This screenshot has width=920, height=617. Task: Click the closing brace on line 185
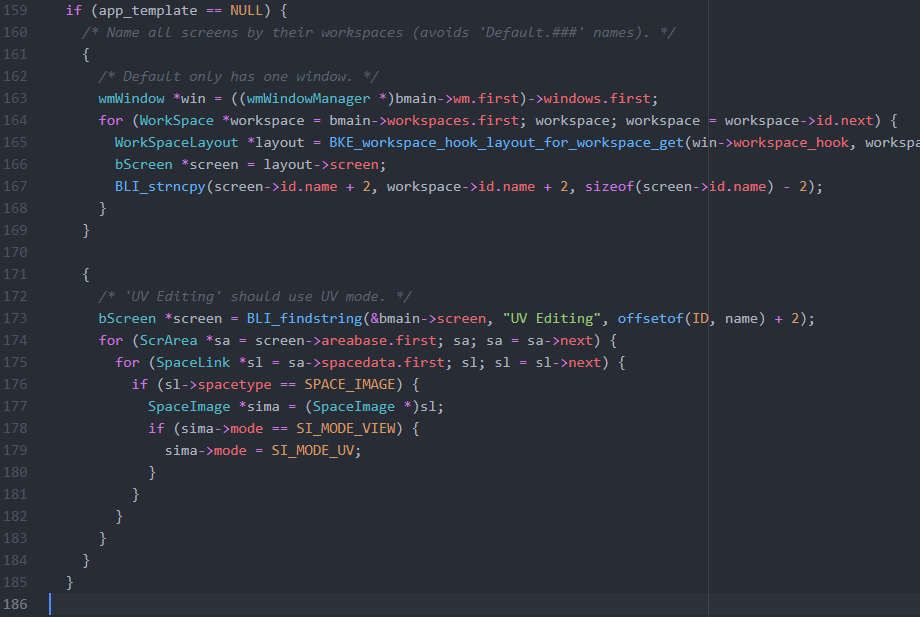point(70,582)
